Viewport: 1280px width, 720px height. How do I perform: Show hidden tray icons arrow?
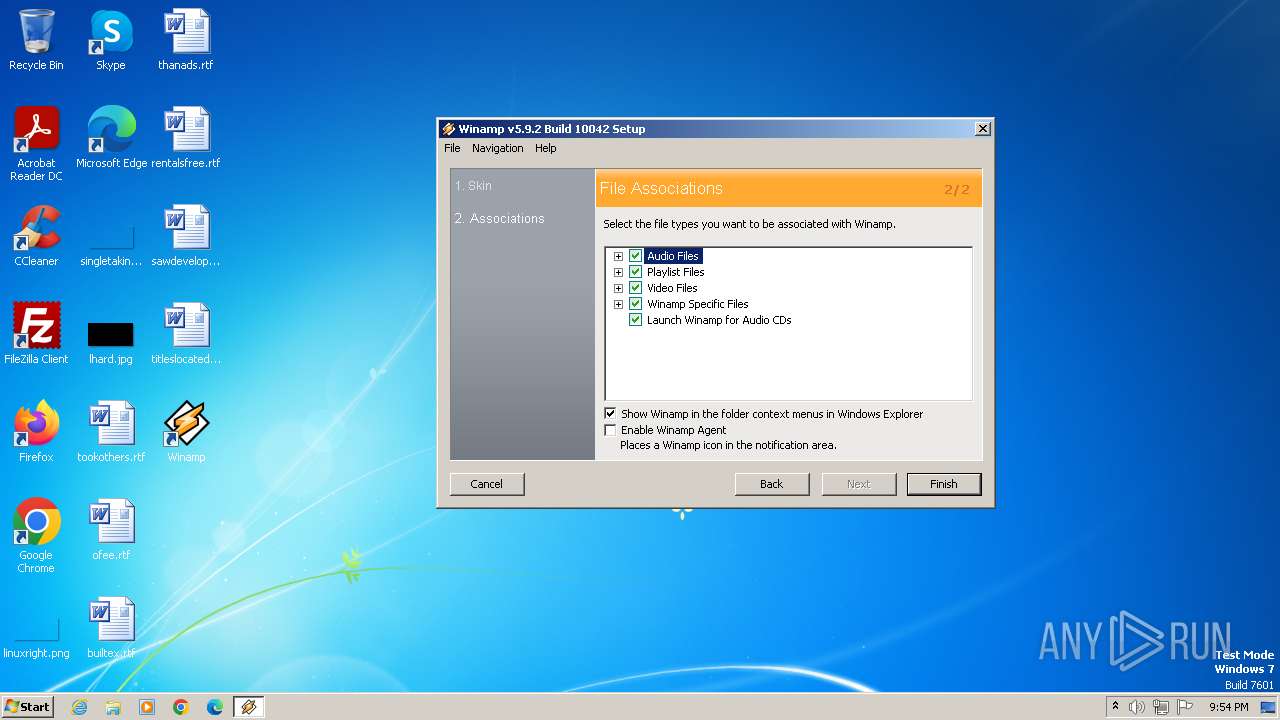[x=1115, y=706]
